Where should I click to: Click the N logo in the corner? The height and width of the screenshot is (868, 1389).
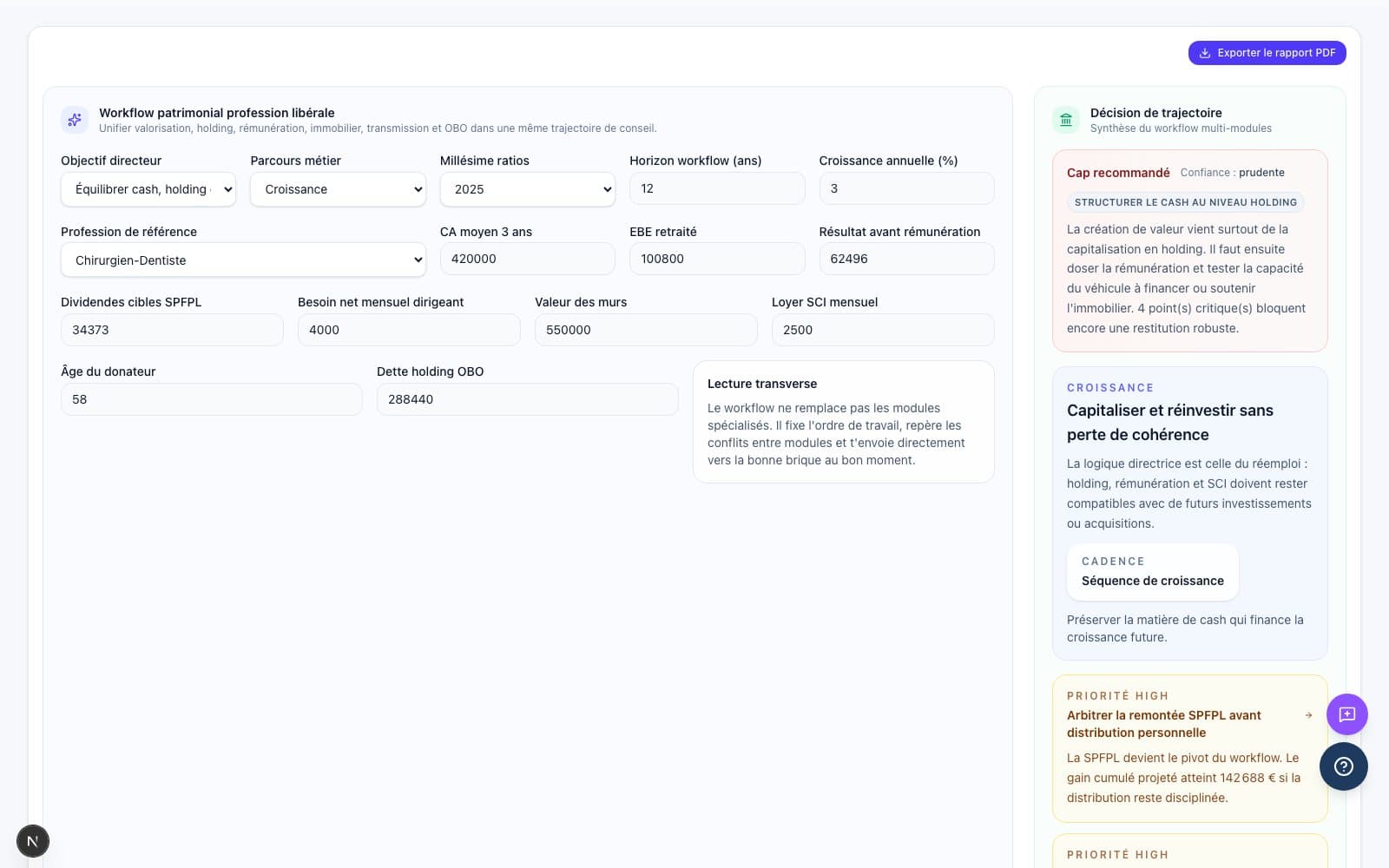click(33, 840)
